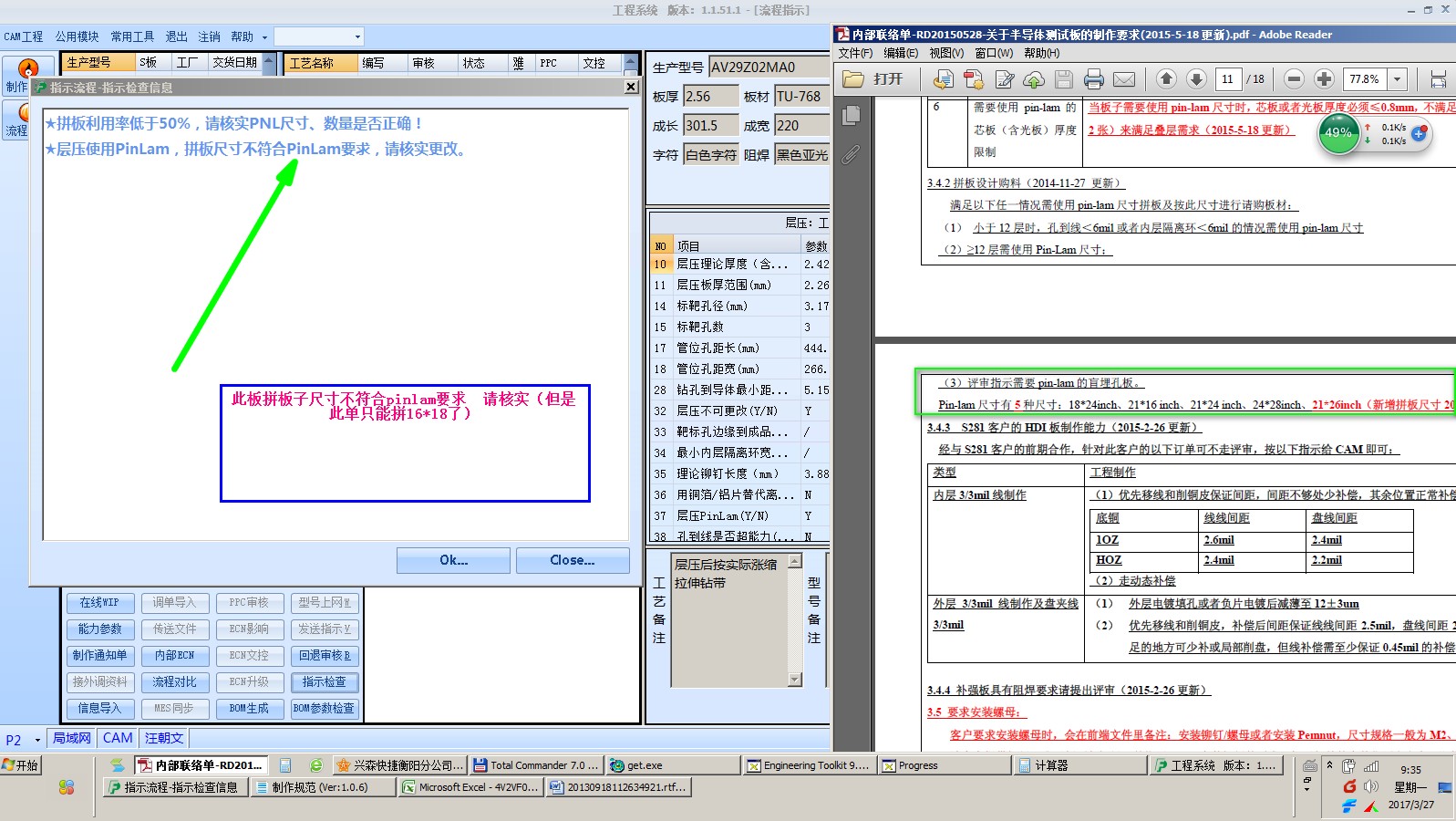1456x821 pixels.
Task: Open the CAM工程 menu
Action: pos(24,36)
